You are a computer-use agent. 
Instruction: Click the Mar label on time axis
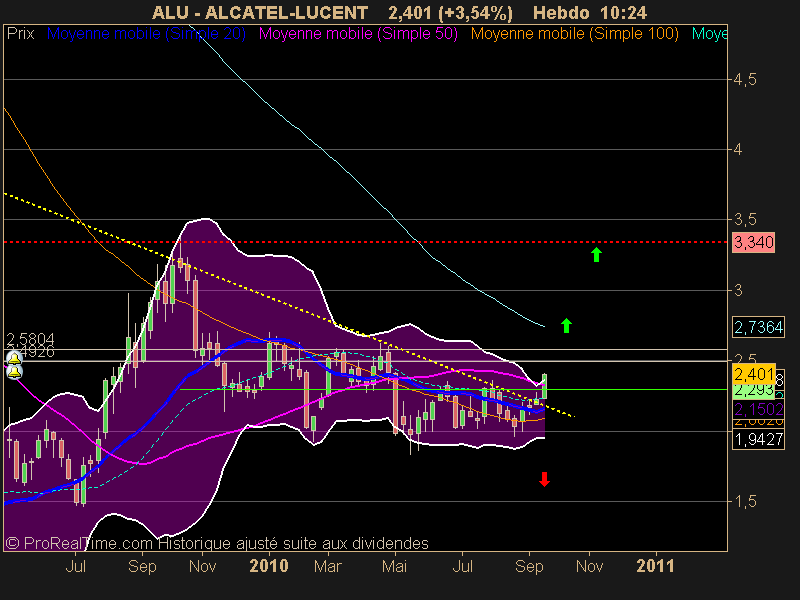pos(328,566)
